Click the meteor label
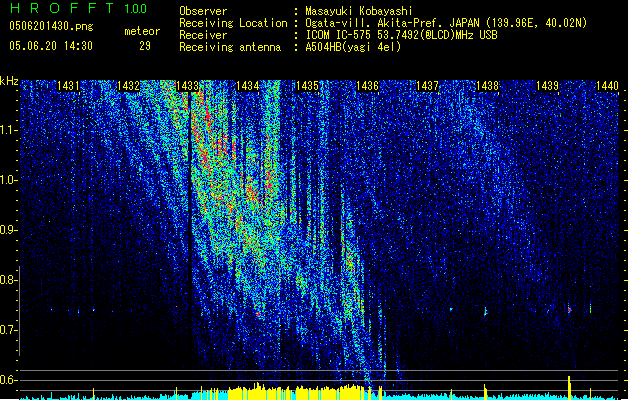Image resolution: width=629 pixels, height=400 pixels. (x=142, y=31)
